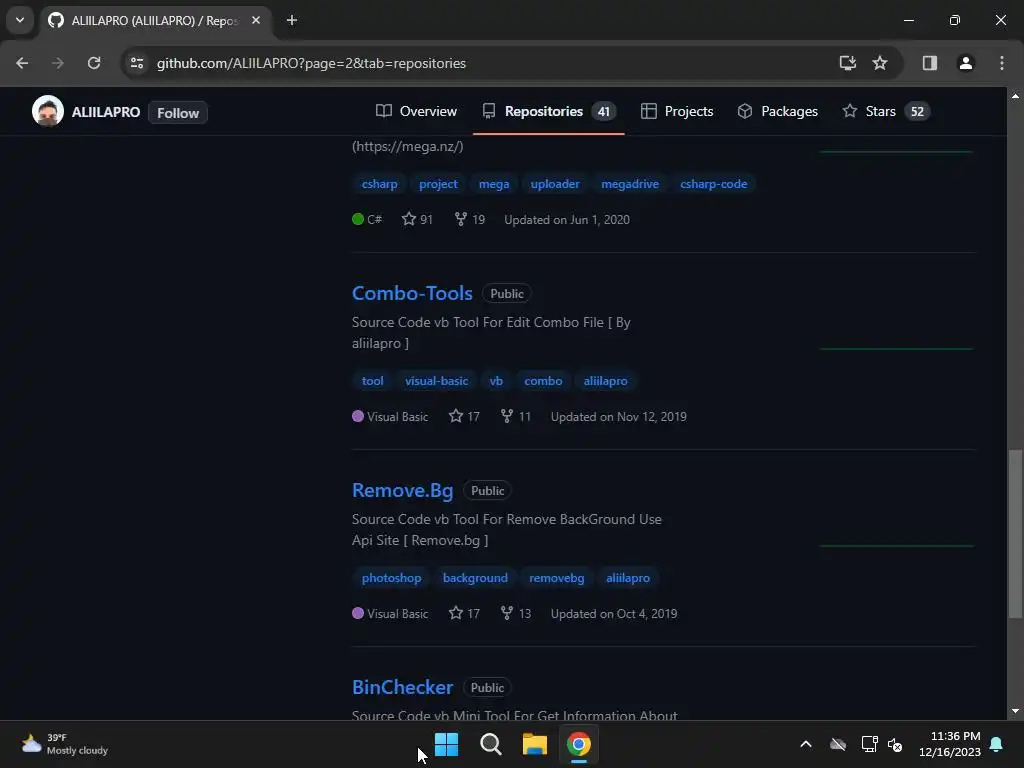This screenshot has height=768, width=1024.
Task: Reload the GitHub page
Action: (x=94, y=63)
